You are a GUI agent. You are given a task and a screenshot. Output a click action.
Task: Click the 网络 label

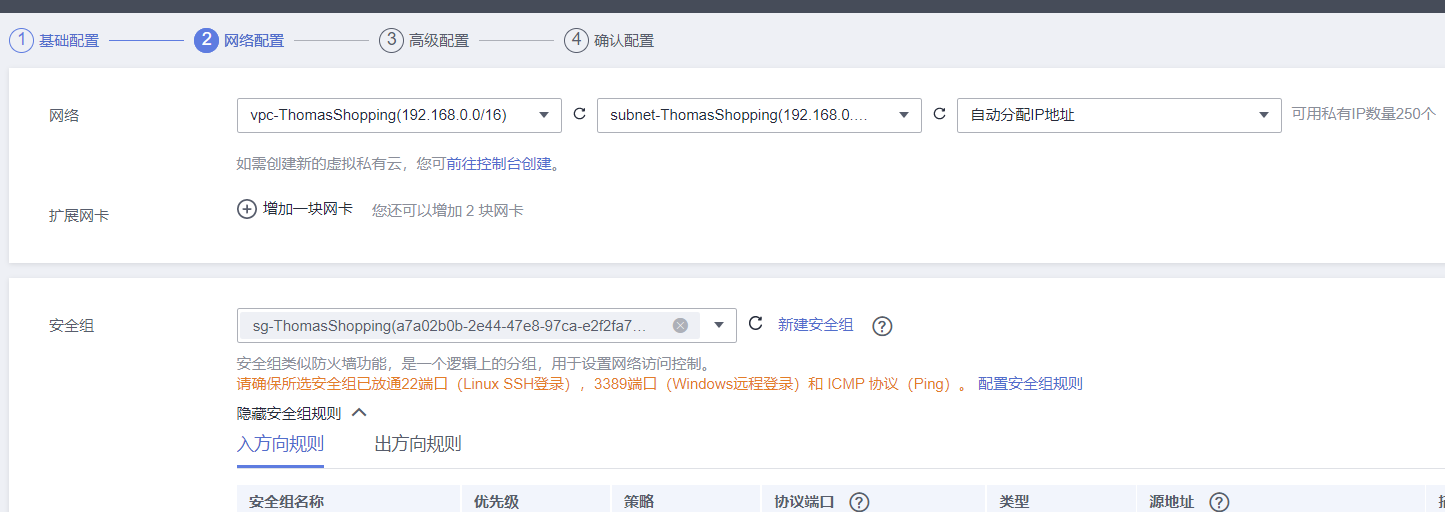point(64,115)
